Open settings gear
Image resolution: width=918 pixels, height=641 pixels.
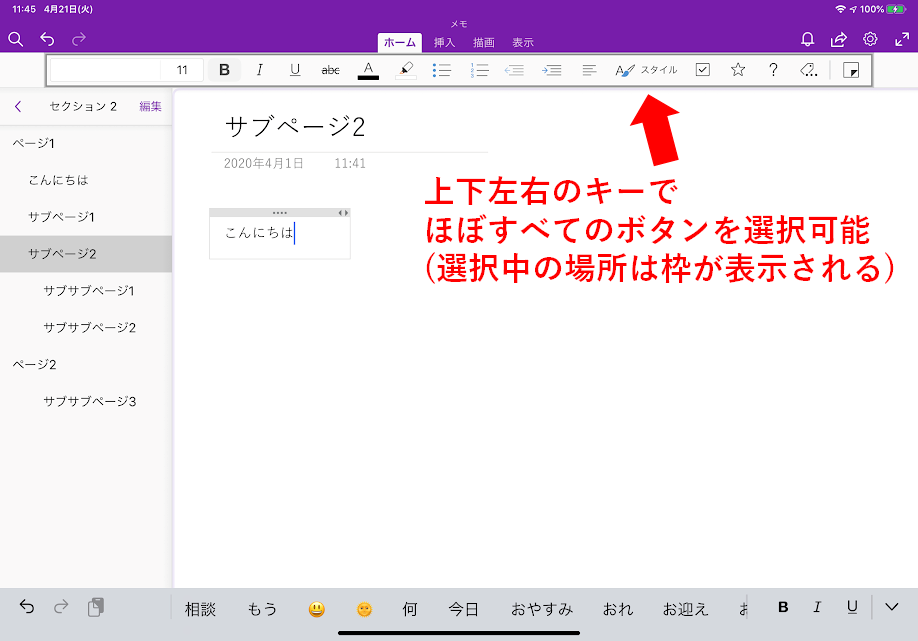pos(870,39)
